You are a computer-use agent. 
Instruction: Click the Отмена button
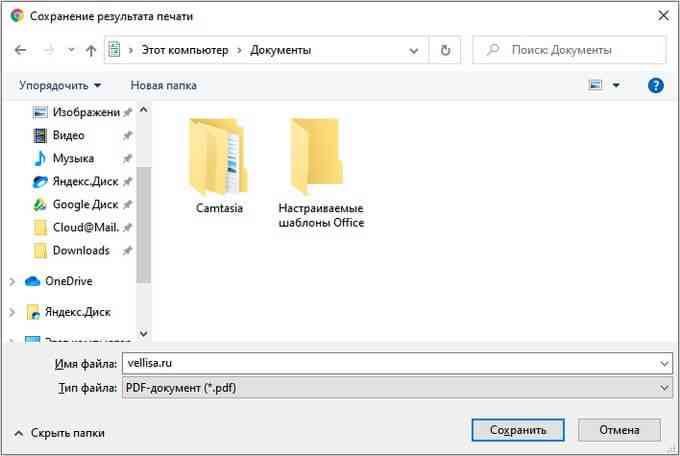pyautogui.click(x=619, y=430)
